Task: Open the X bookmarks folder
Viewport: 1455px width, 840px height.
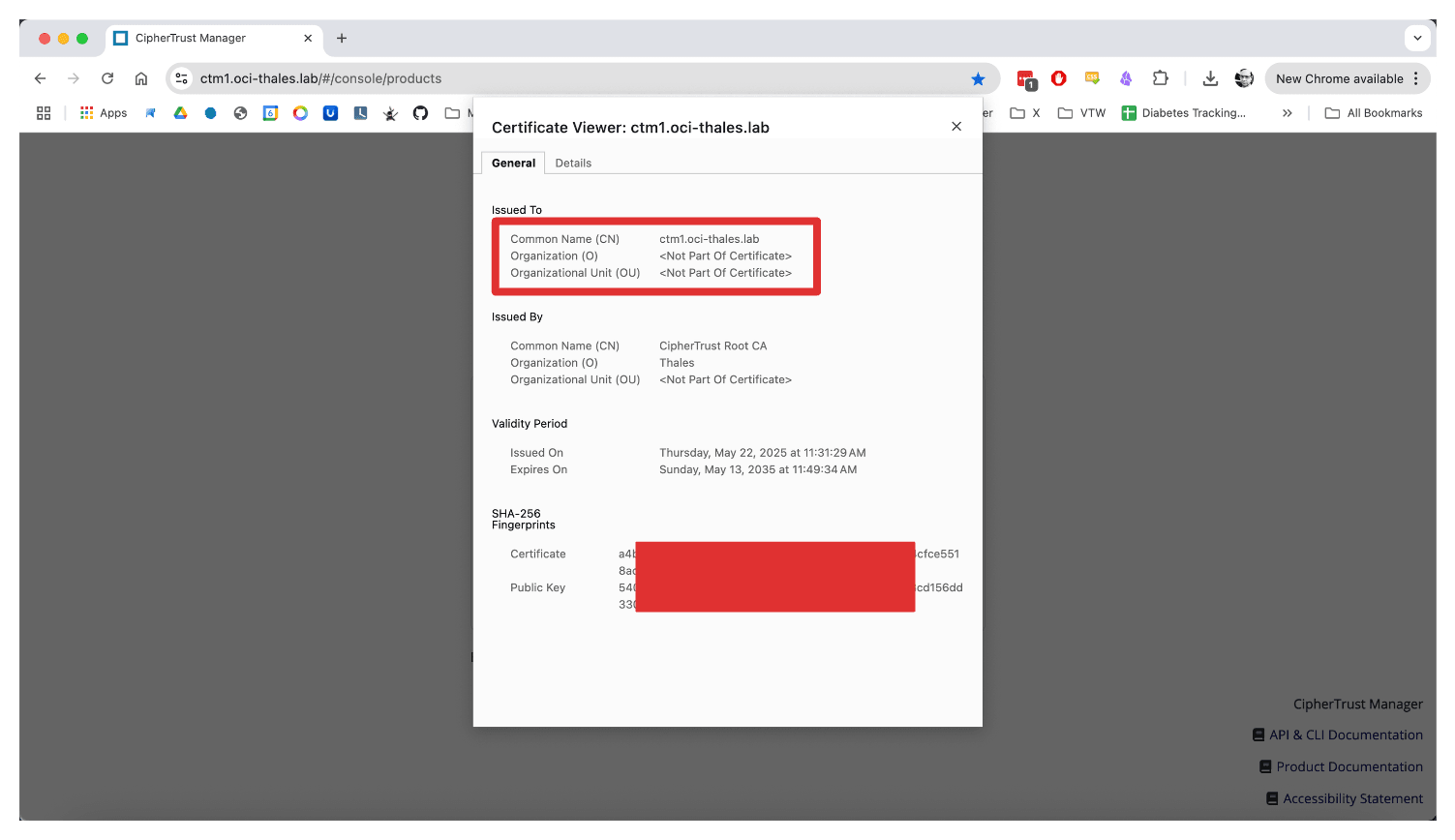Action: point(1025,113)
